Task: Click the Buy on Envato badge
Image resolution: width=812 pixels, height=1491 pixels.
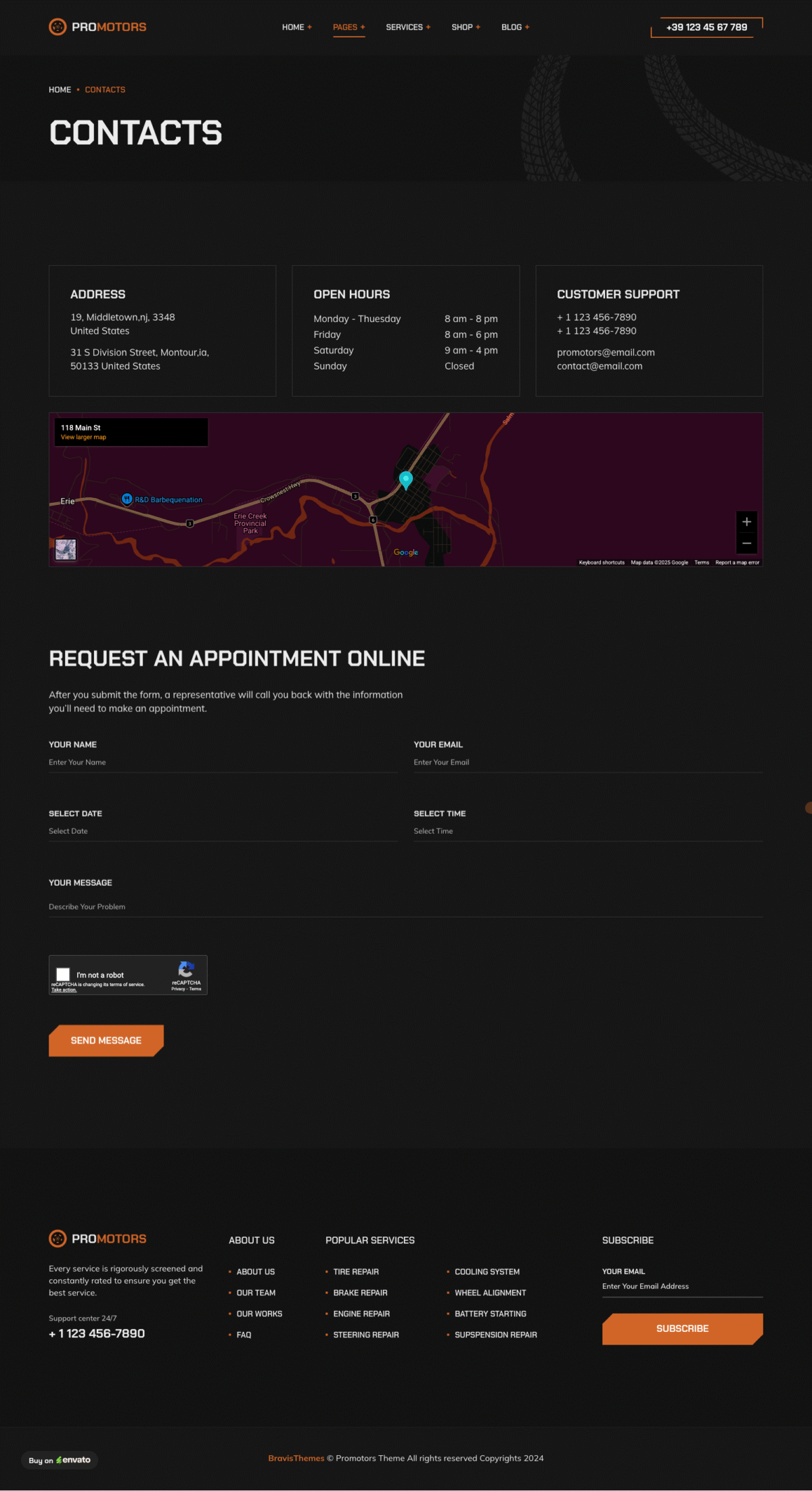Action: 60,1460
